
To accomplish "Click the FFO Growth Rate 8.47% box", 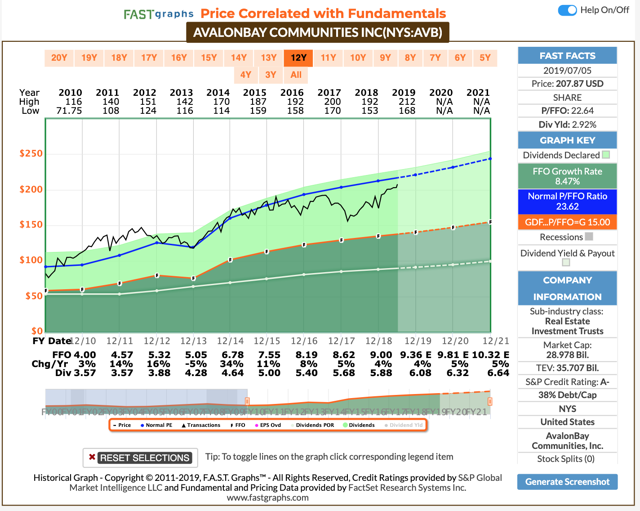I will coord(567,176).
